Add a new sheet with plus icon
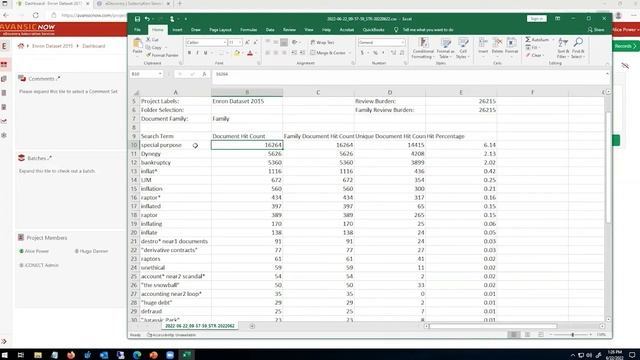The width and height of the screenshot is (640, 360). coord(252,326)
